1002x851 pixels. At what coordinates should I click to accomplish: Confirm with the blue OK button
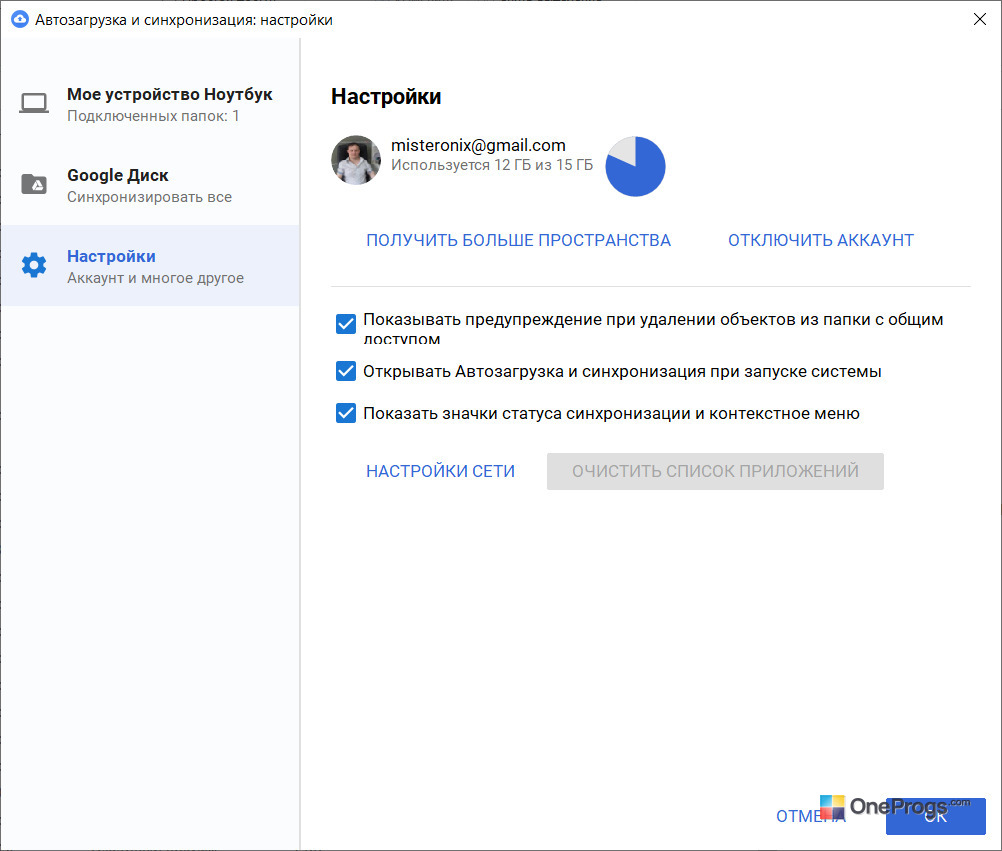click(936, 816)
